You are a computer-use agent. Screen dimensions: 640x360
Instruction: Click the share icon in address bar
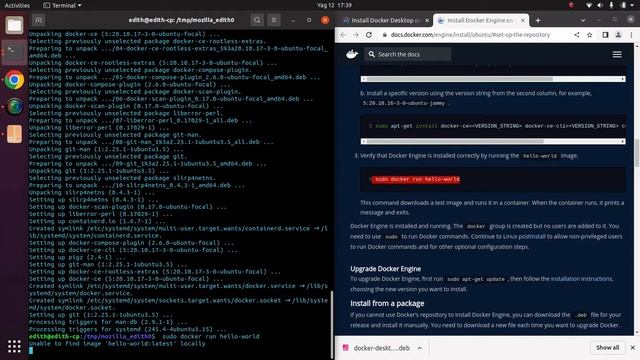point(577,35)
